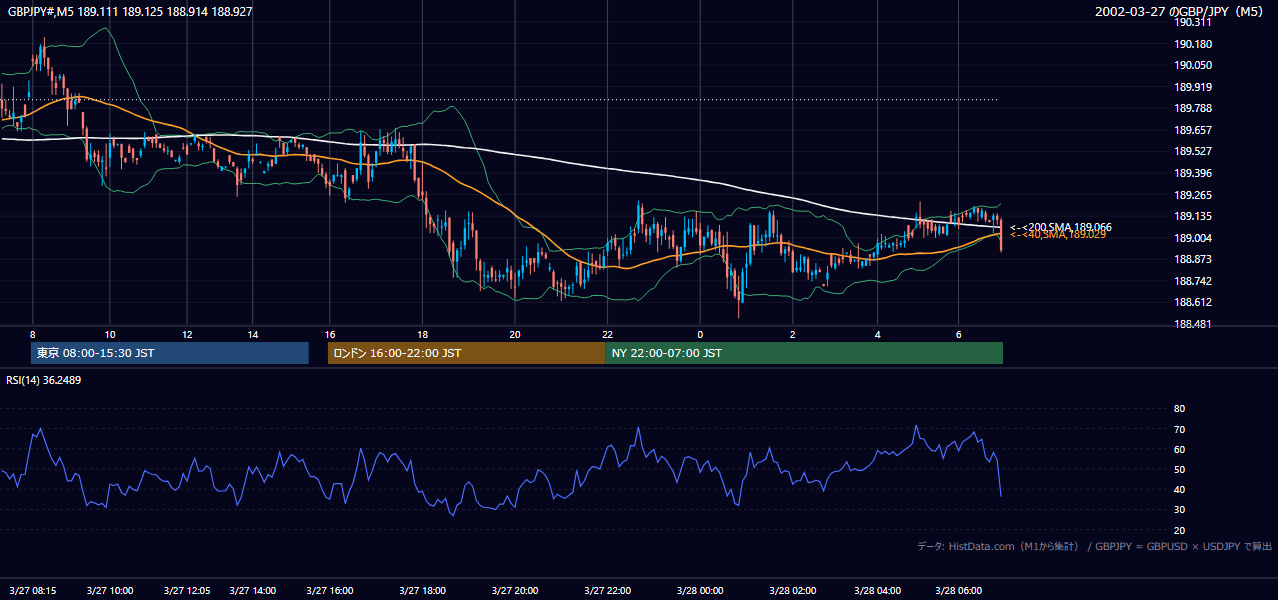Click RSI scale level 40

1179,489
